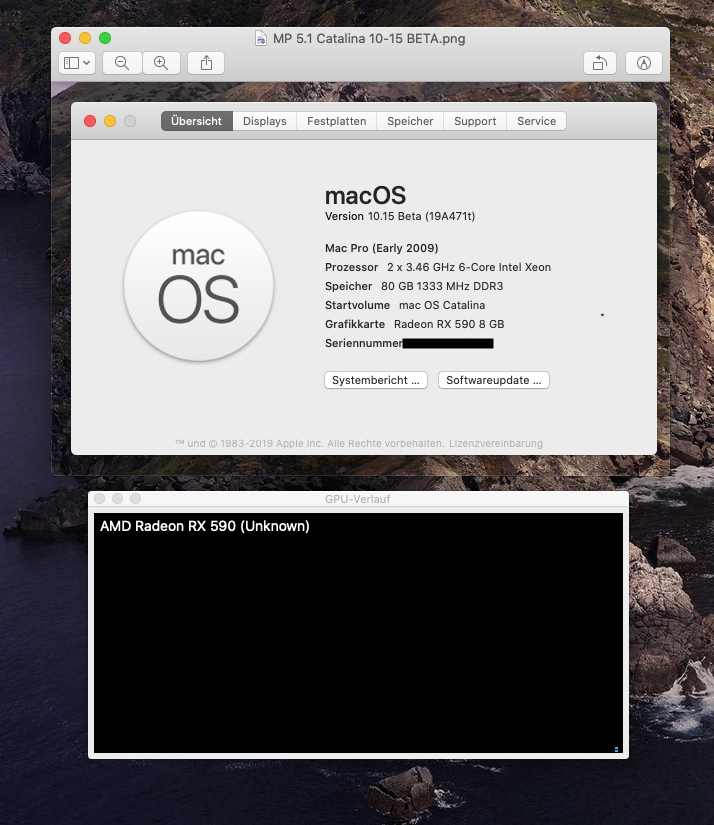Maximize the Preview window with green button
Image resolution: width=714 pixels, height=825 pixels.
[105, 38]
